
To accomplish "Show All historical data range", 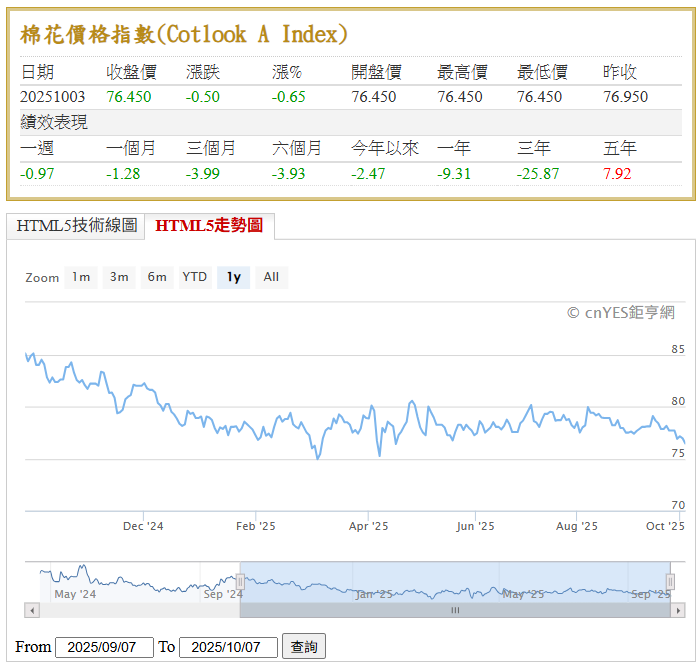I will (x=271, y=277).
